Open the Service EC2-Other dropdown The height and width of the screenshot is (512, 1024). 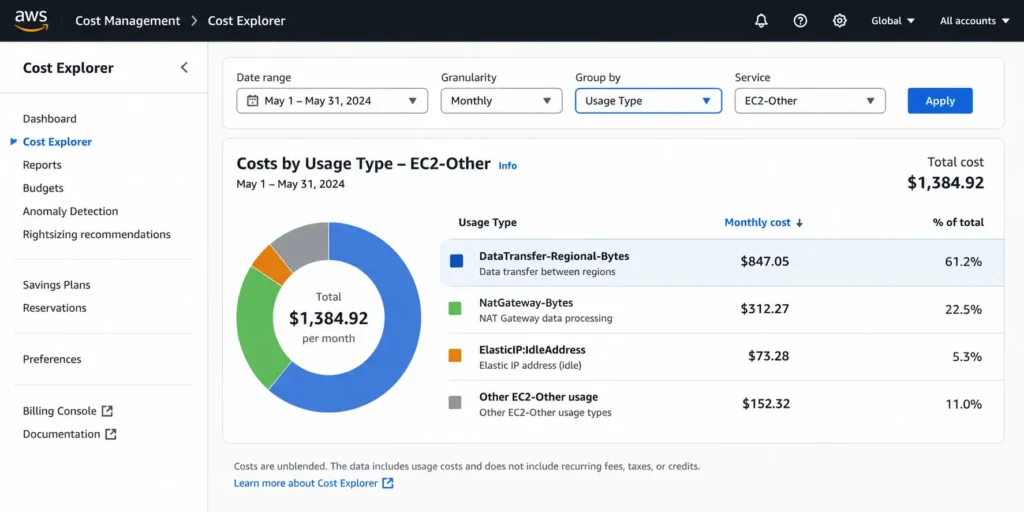point(810,101)
